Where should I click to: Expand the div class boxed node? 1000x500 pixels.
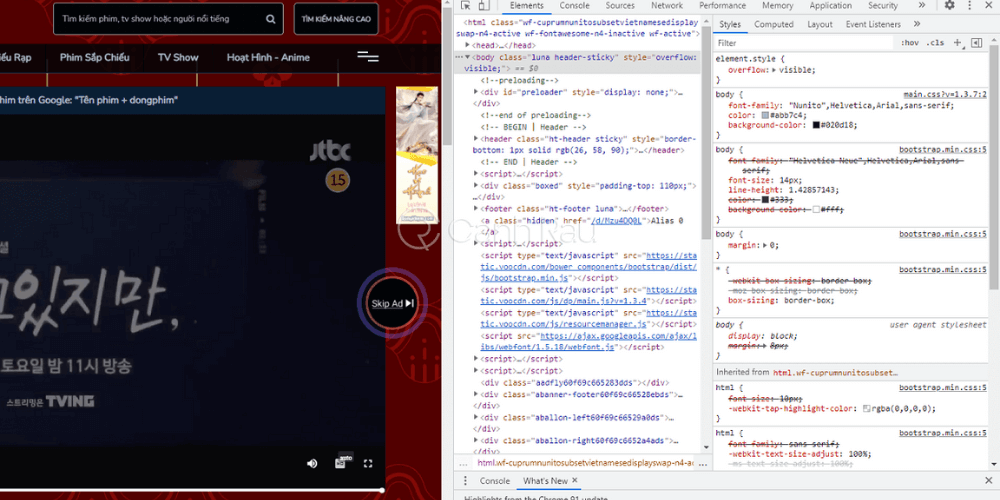click(x=476, y=186)
